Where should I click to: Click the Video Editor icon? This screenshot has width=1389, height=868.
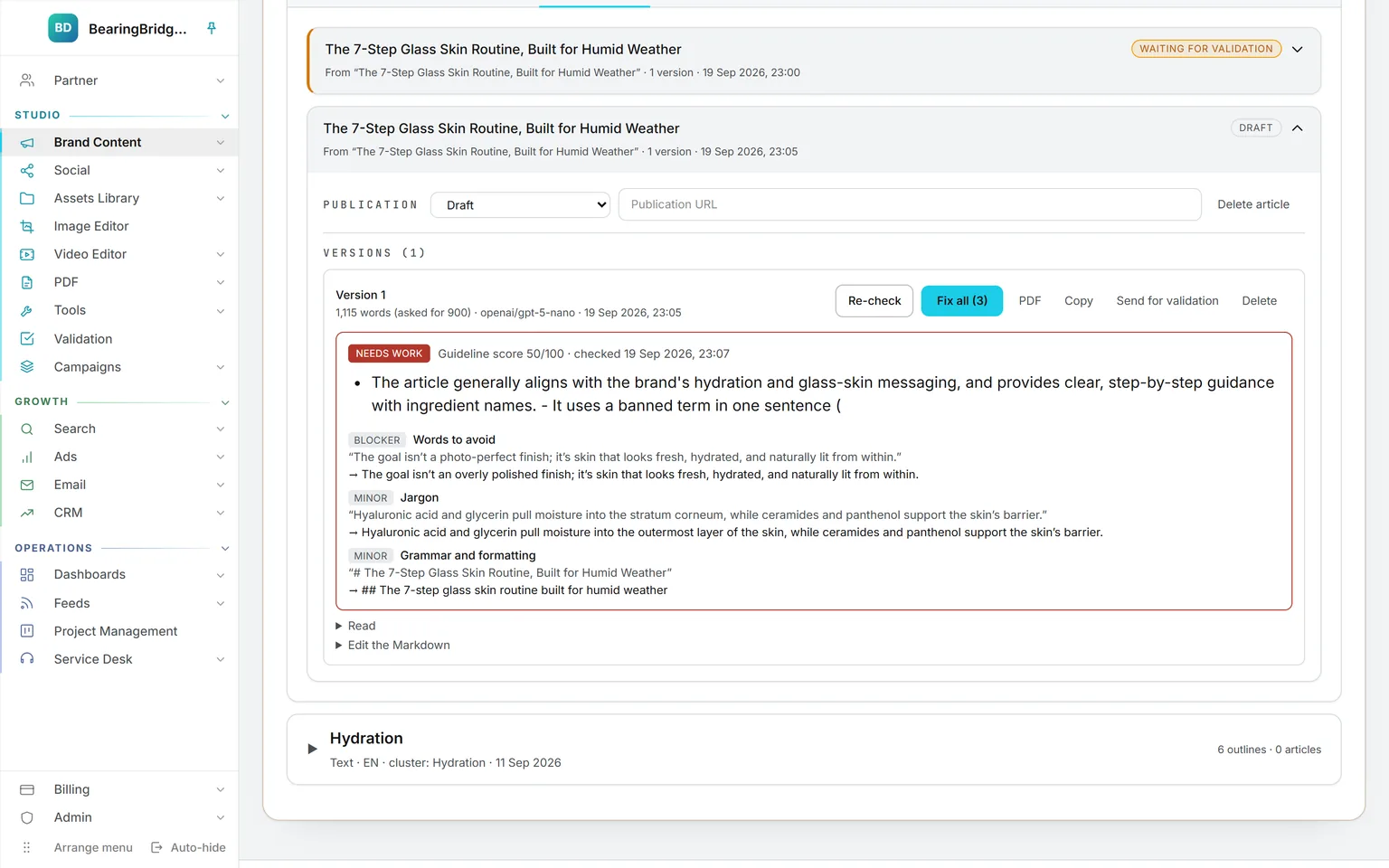(x=27, y=254)
